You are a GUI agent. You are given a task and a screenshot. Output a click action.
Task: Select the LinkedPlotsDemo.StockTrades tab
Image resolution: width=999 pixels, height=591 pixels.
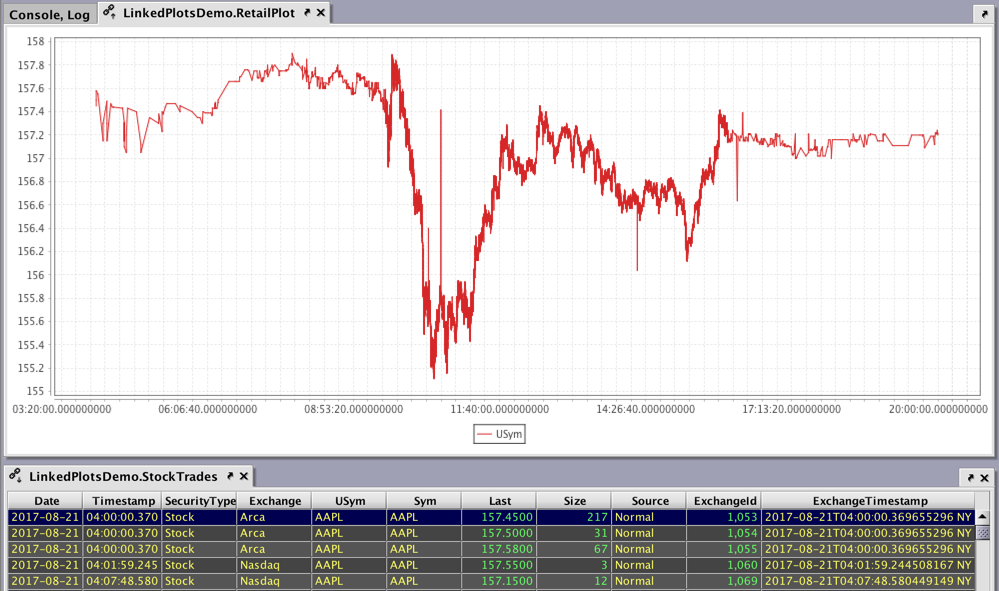pyautogui.click(x=125, y=477)
